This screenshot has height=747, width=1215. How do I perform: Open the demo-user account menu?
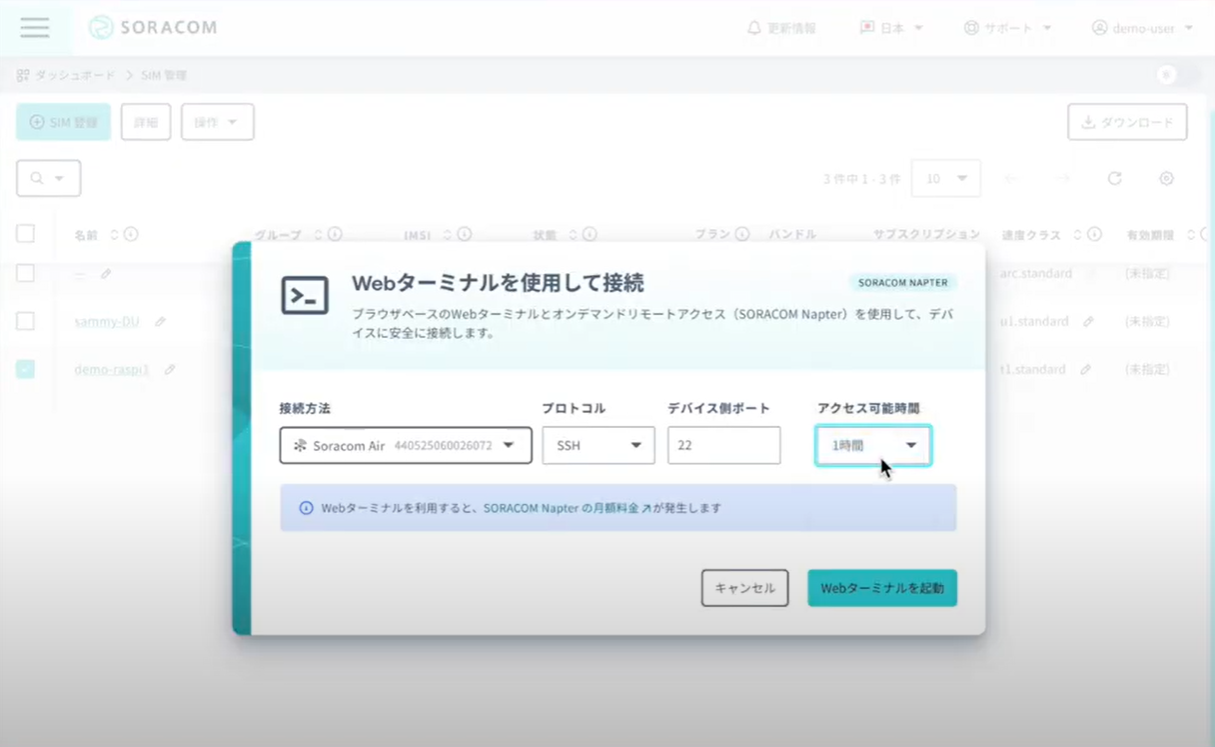point(1140,28)
